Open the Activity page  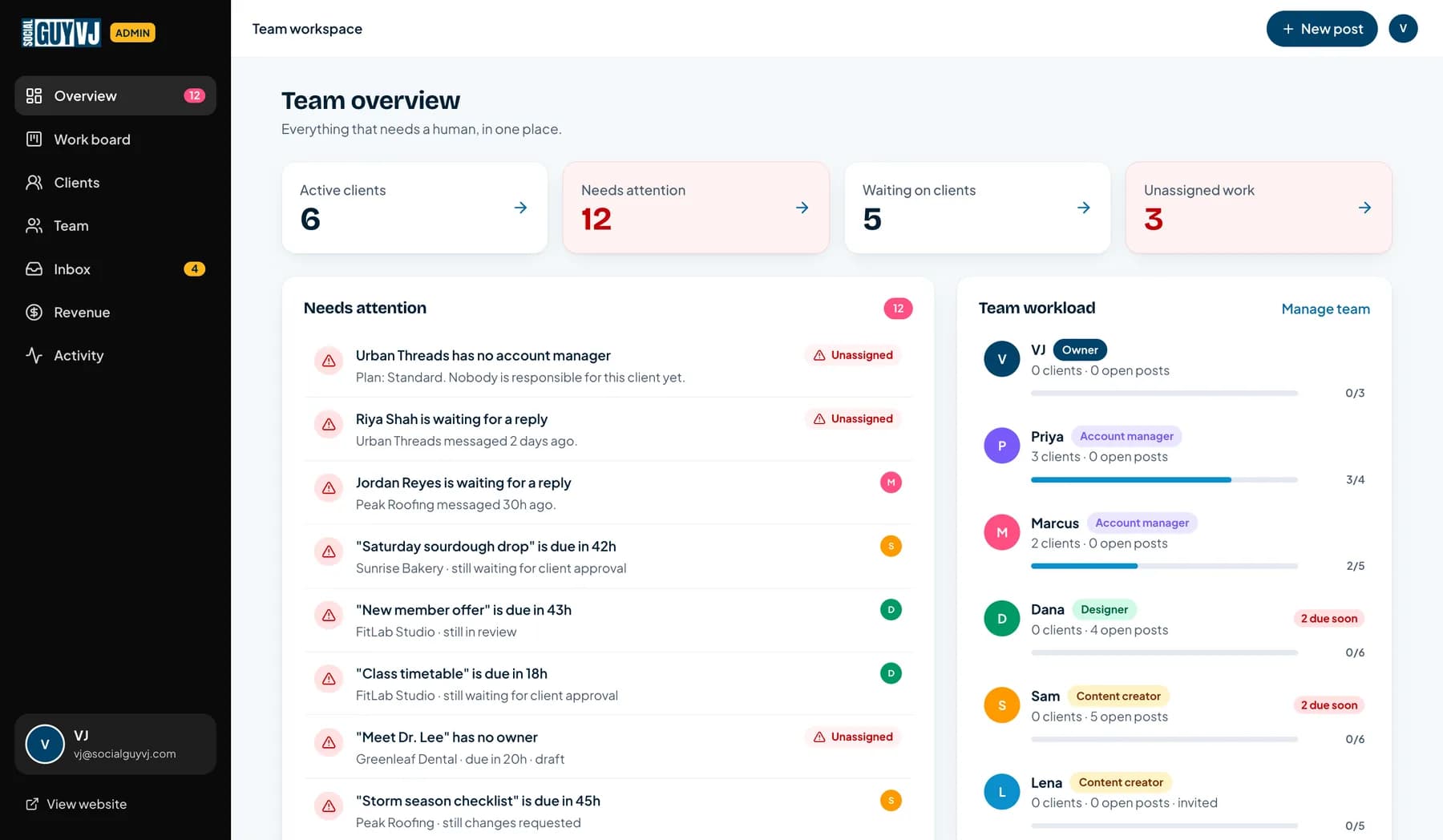point(115,355)
